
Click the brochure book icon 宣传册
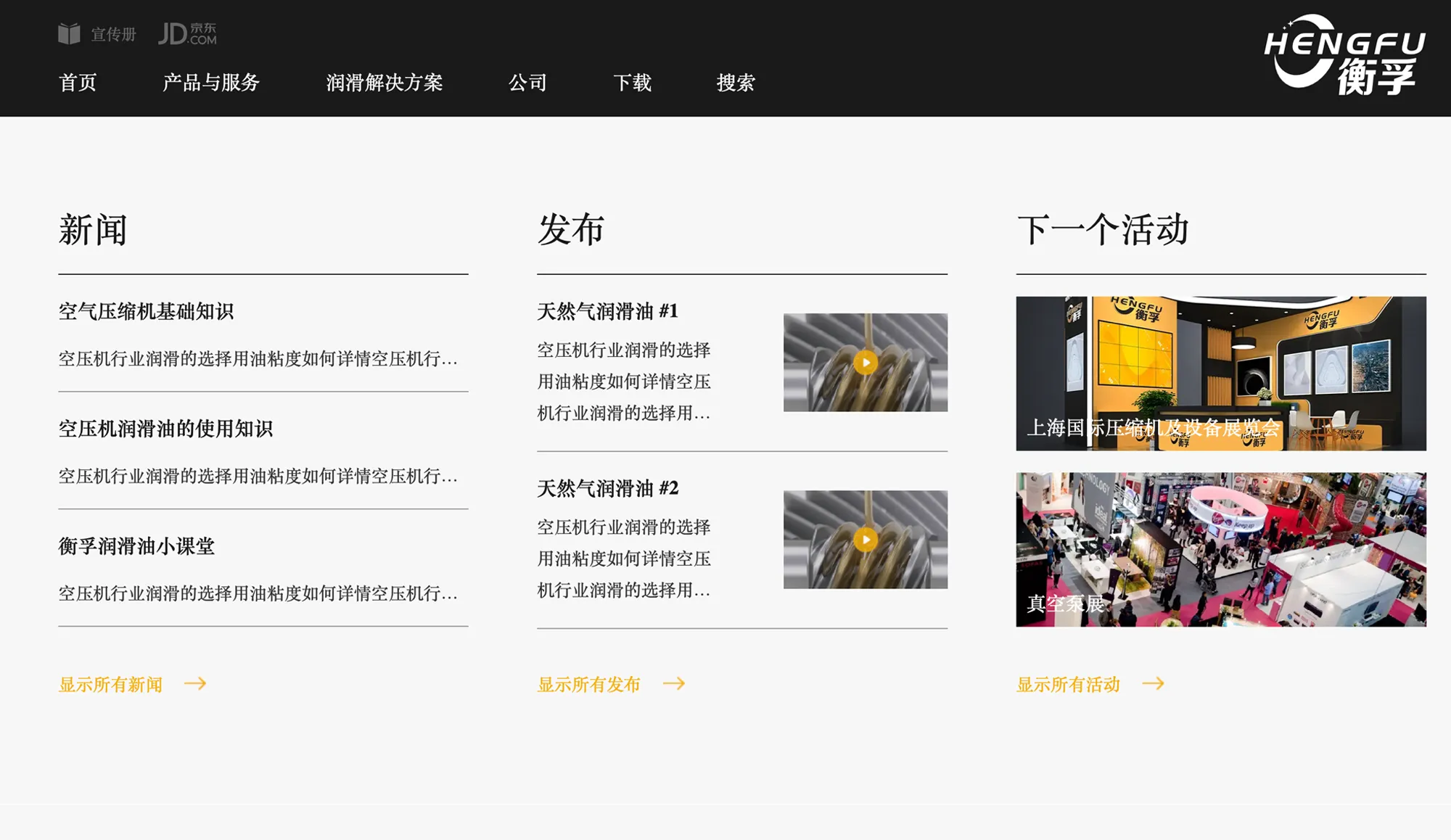click(70, 34)
